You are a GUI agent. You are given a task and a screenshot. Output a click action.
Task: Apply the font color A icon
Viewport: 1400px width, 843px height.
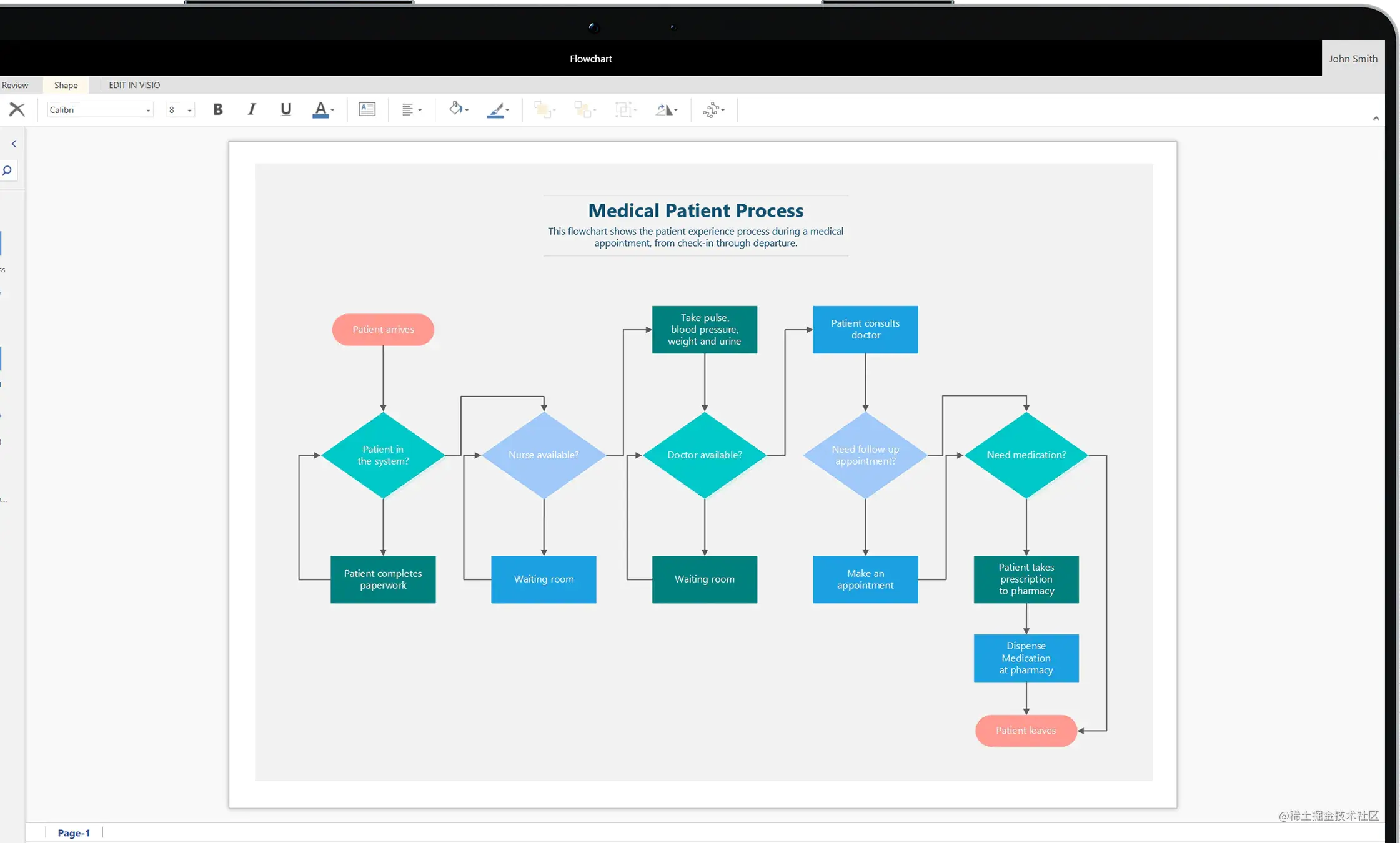(320, 110)
